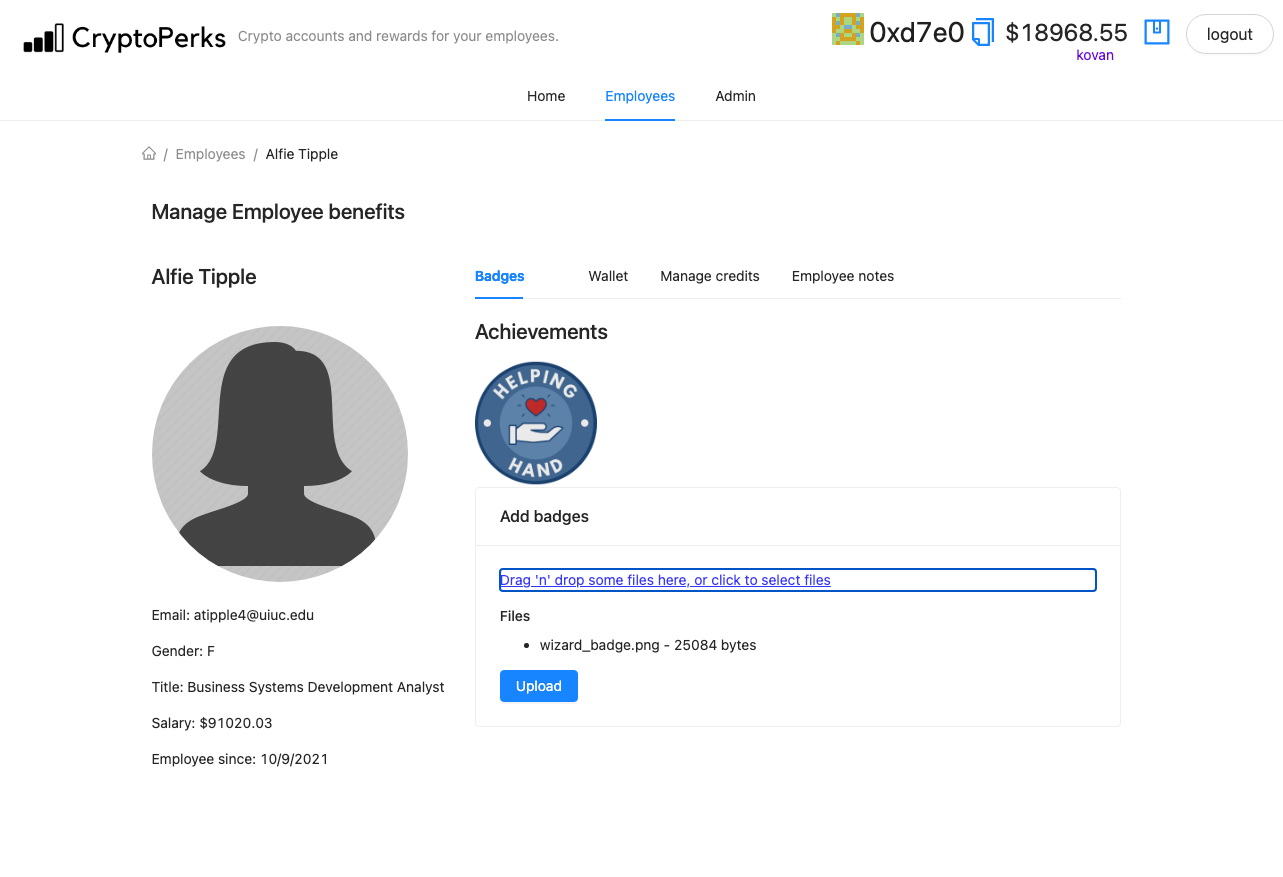
Task: Click the wallet address text 0xd7e0
Action: (x=917, y=33)
